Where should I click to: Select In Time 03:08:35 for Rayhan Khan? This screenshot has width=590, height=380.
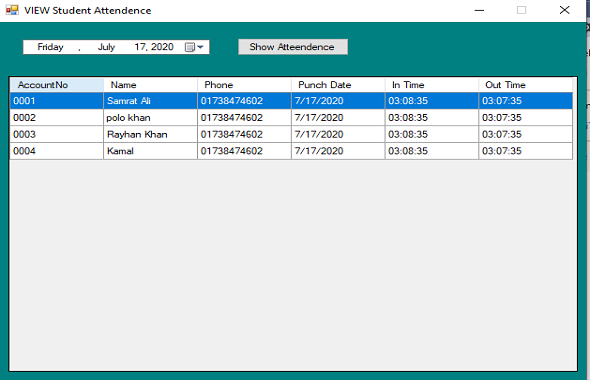432,134
